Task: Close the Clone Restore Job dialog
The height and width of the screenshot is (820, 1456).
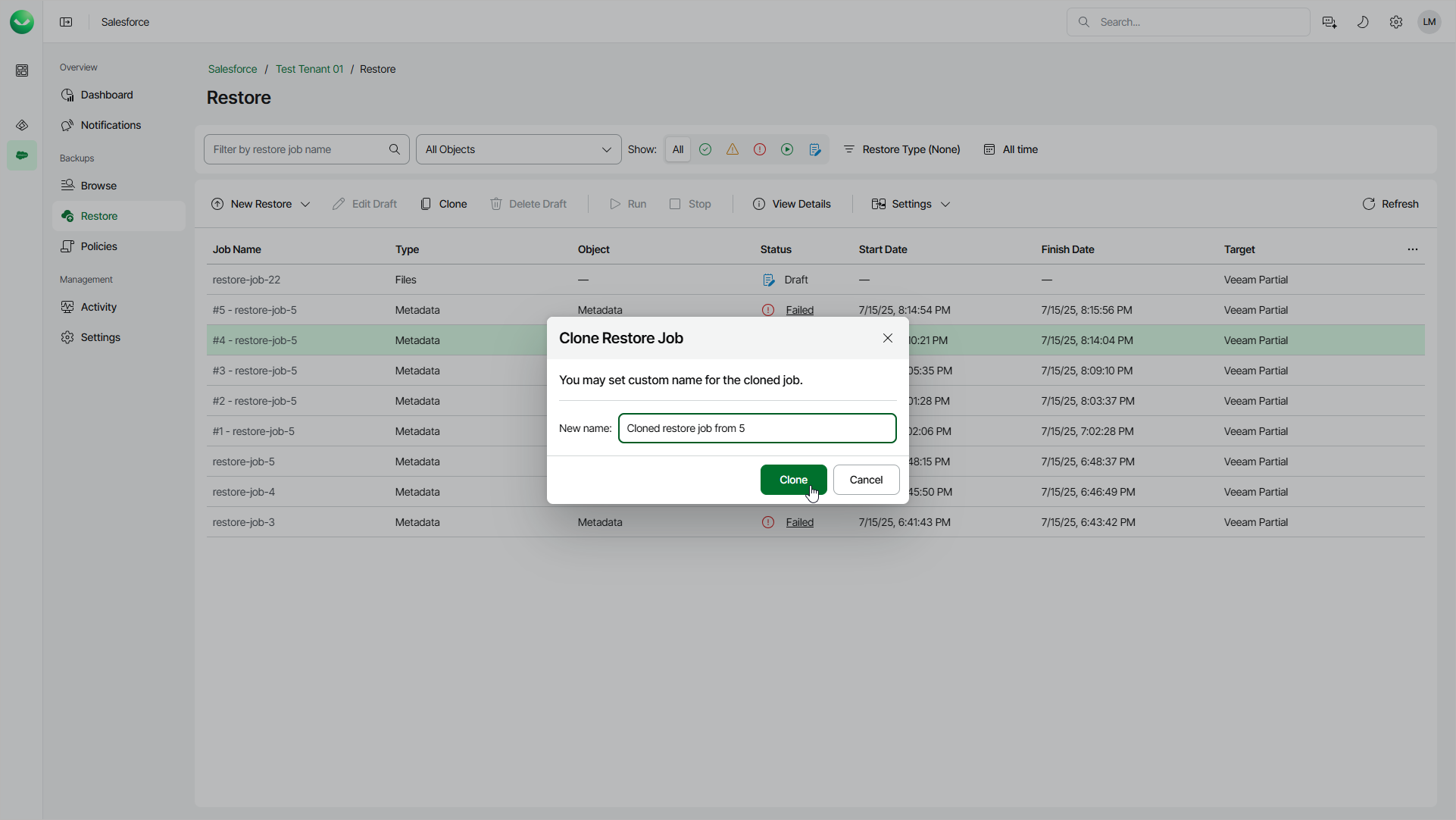Action: 887,338
